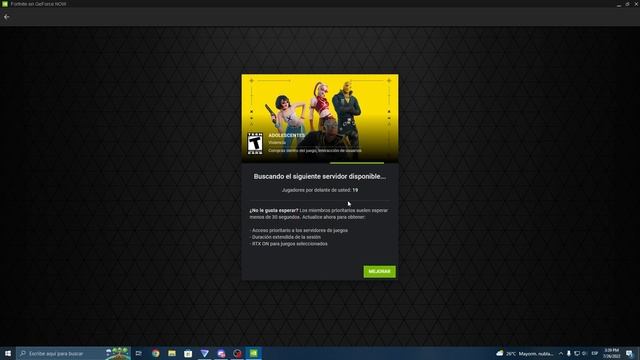This screenshot has height=360, width=640.
Task: Click the ESP language indicator
Action: tap(595, 353)
